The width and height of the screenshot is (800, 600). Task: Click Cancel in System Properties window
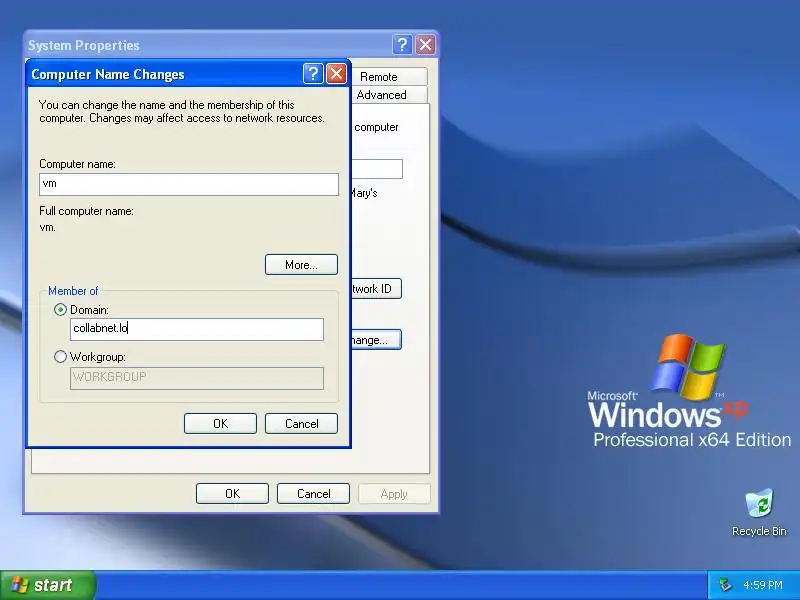pos(313,493)
